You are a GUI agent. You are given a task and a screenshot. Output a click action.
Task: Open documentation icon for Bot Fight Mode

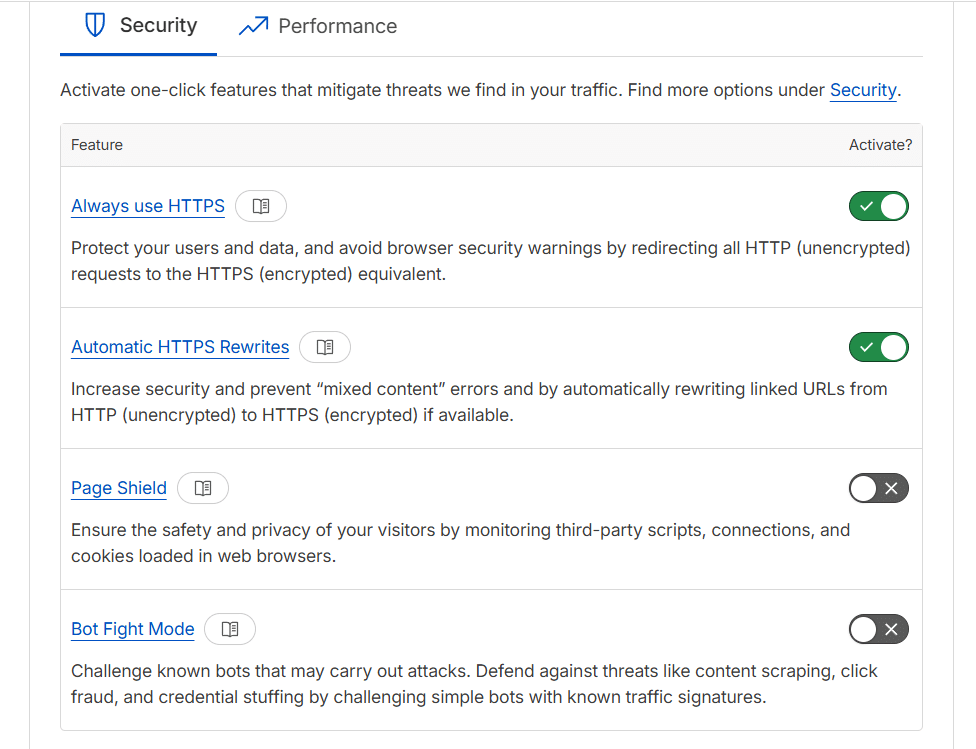coord(230,629)
